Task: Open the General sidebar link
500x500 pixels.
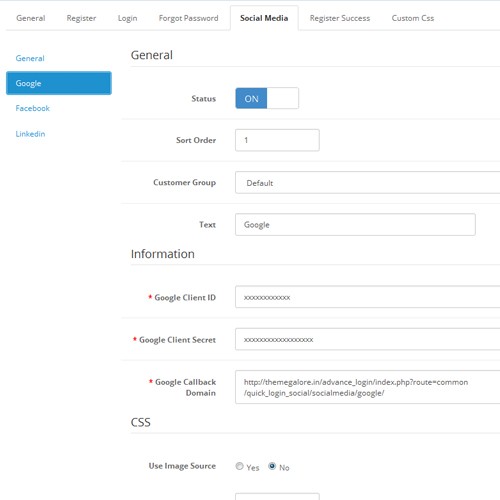Action: pyautogui.click(x=30, y=58)
